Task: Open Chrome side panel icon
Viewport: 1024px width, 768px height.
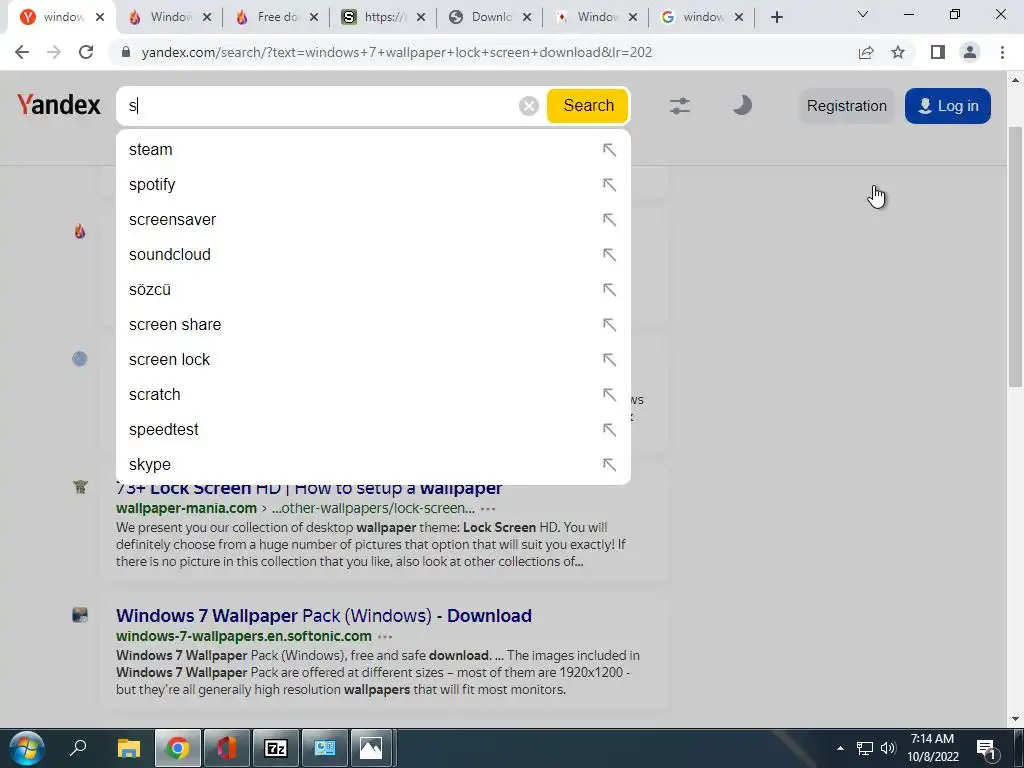Action: click(938, 52)
